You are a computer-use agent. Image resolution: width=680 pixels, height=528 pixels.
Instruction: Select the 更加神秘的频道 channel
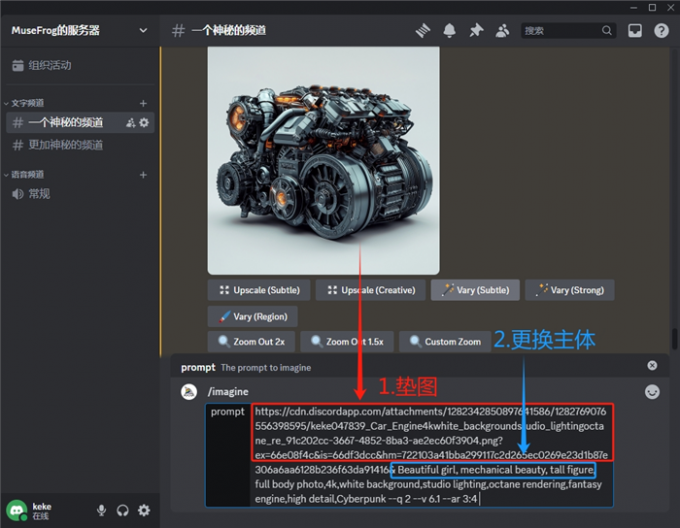click(79, 145)
